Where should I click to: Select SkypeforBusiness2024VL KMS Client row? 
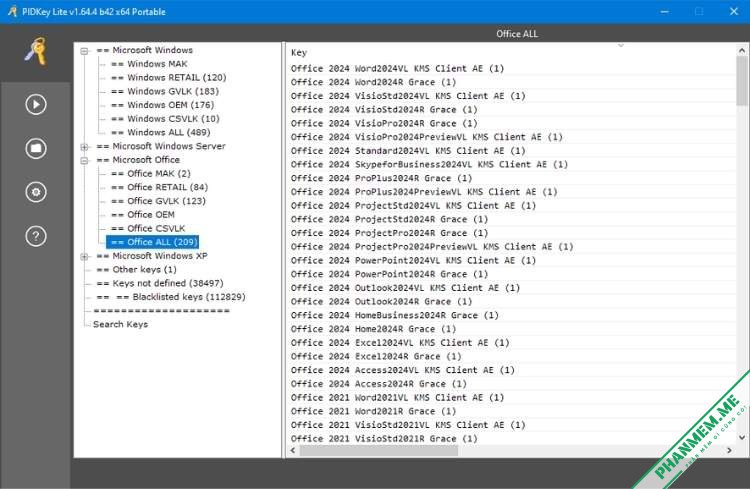pos(511,165)
